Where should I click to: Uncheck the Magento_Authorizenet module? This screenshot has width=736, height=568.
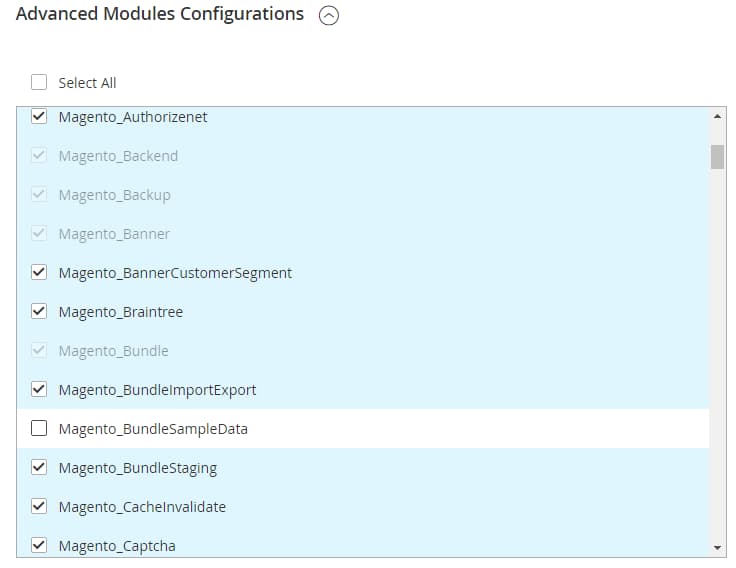[x=39, y=116]
